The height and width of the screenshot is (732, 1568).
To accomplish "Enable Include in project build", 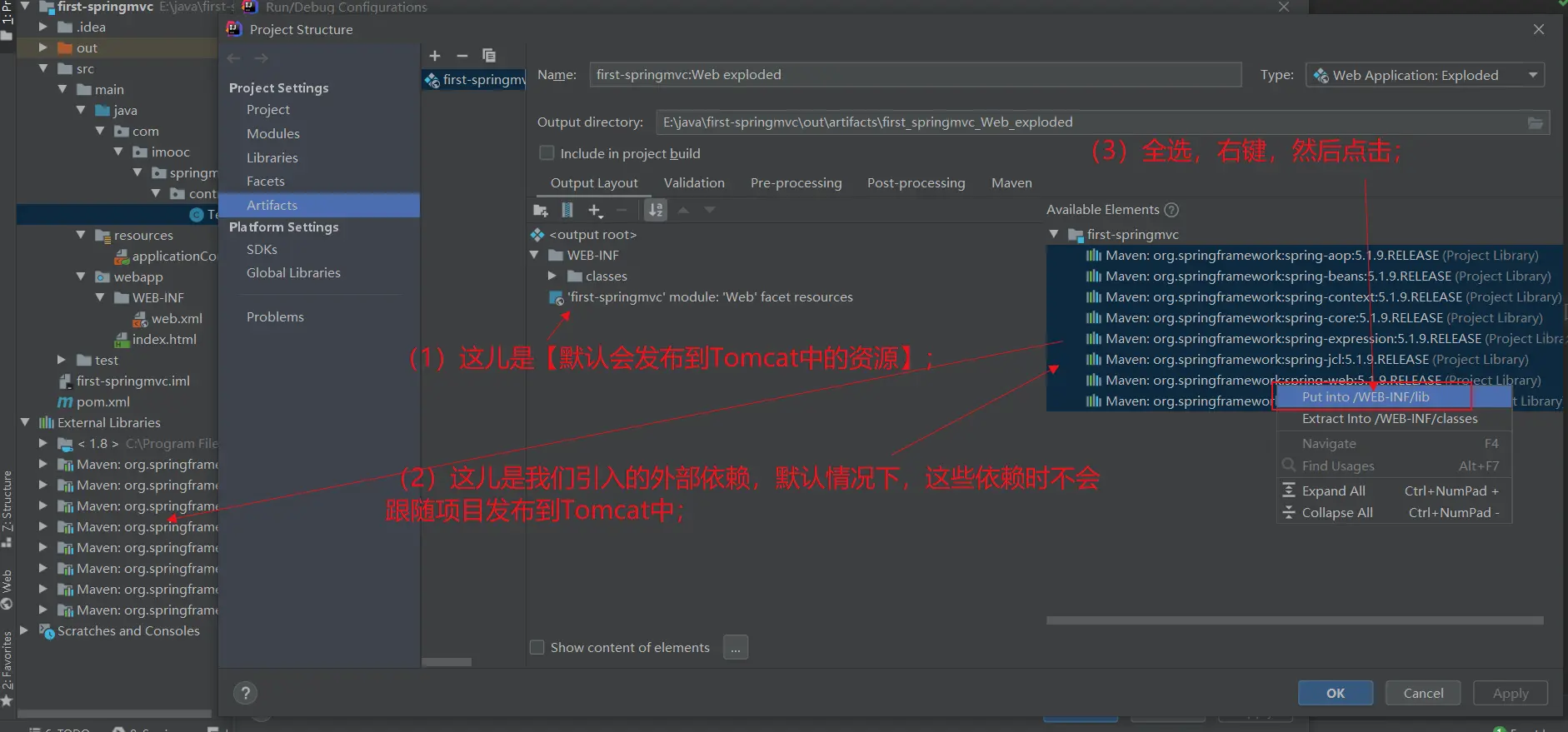I will click(547, 153).
